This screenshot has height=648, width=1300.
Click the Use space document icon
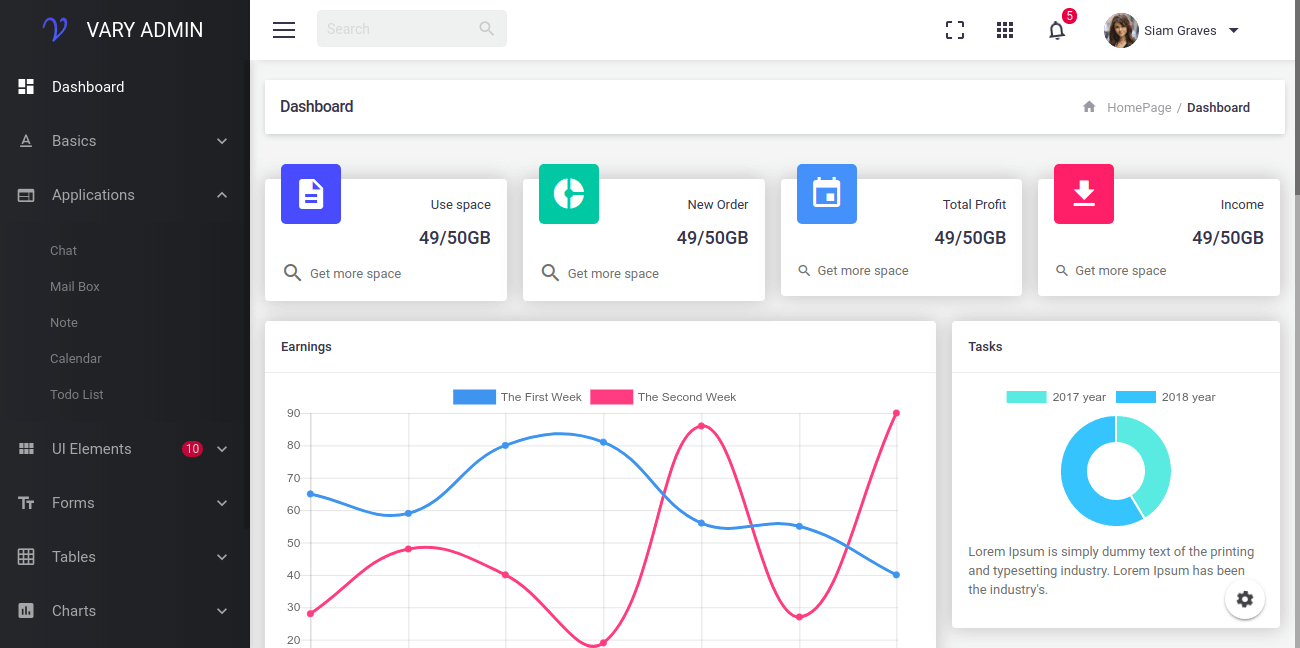pos(311,194)
